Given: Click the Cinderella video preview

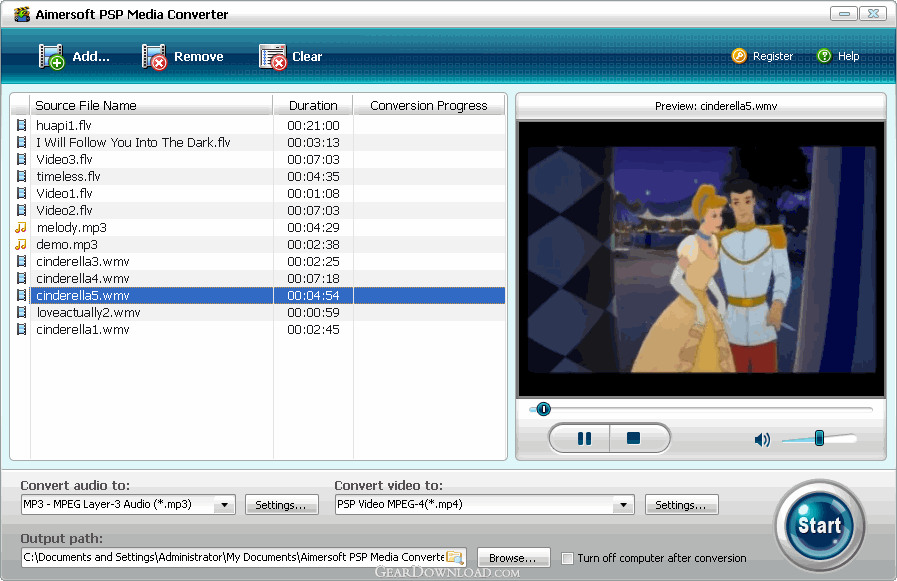Looking at the screenshot, I should coord(701,259).
